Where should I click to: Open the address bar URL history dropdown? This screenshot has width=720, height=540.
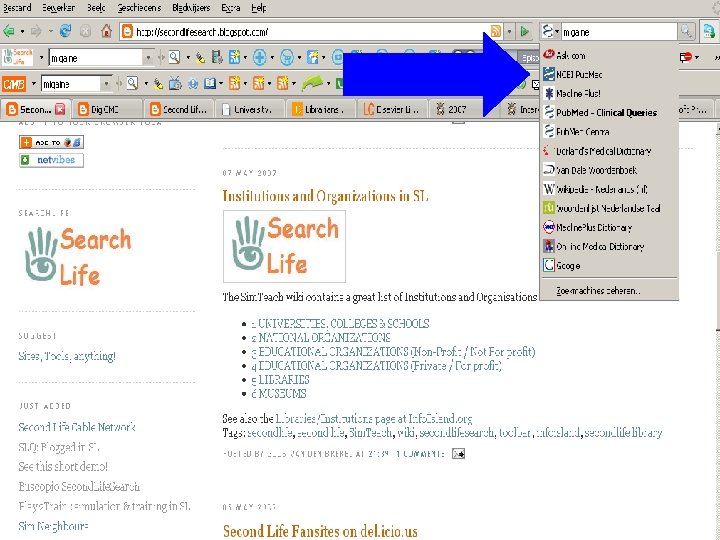click(x=509, y=32)
